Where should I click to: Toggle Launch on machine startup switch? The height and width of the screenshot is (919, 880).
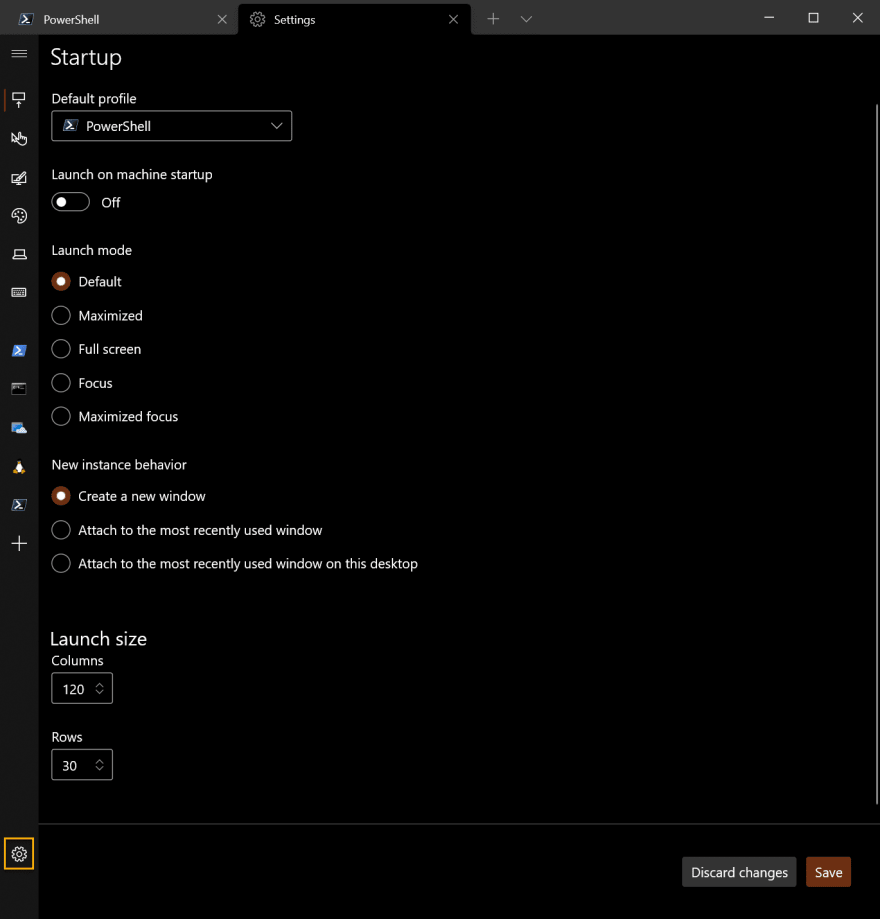click(x=70, y=202)
